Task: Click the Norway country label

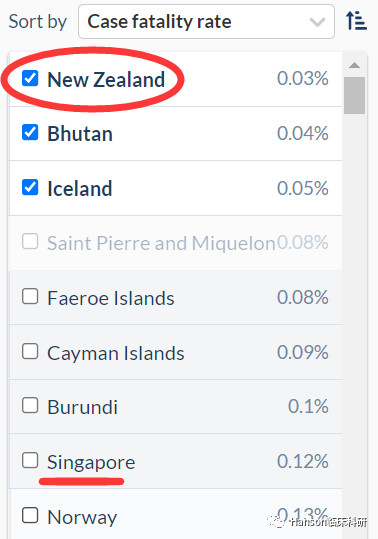Action: 82,517
